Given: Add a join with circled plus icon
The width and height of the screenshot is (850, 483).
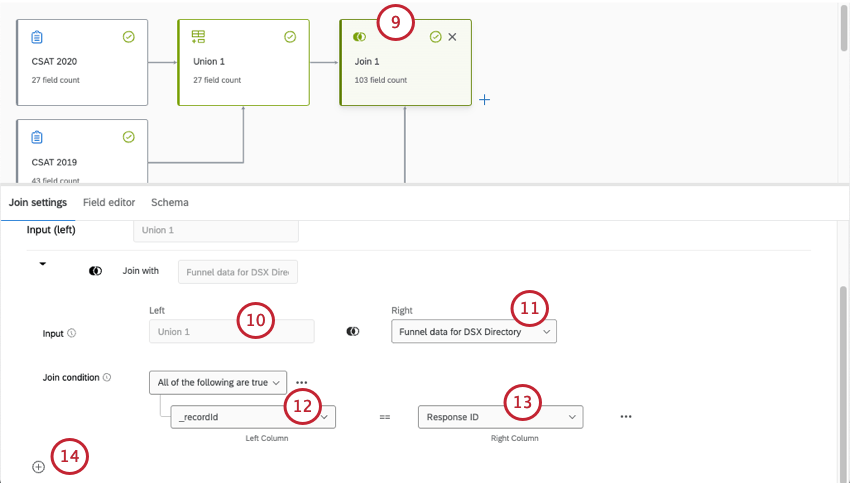Looking at the screenshot, I should (38, 467).
